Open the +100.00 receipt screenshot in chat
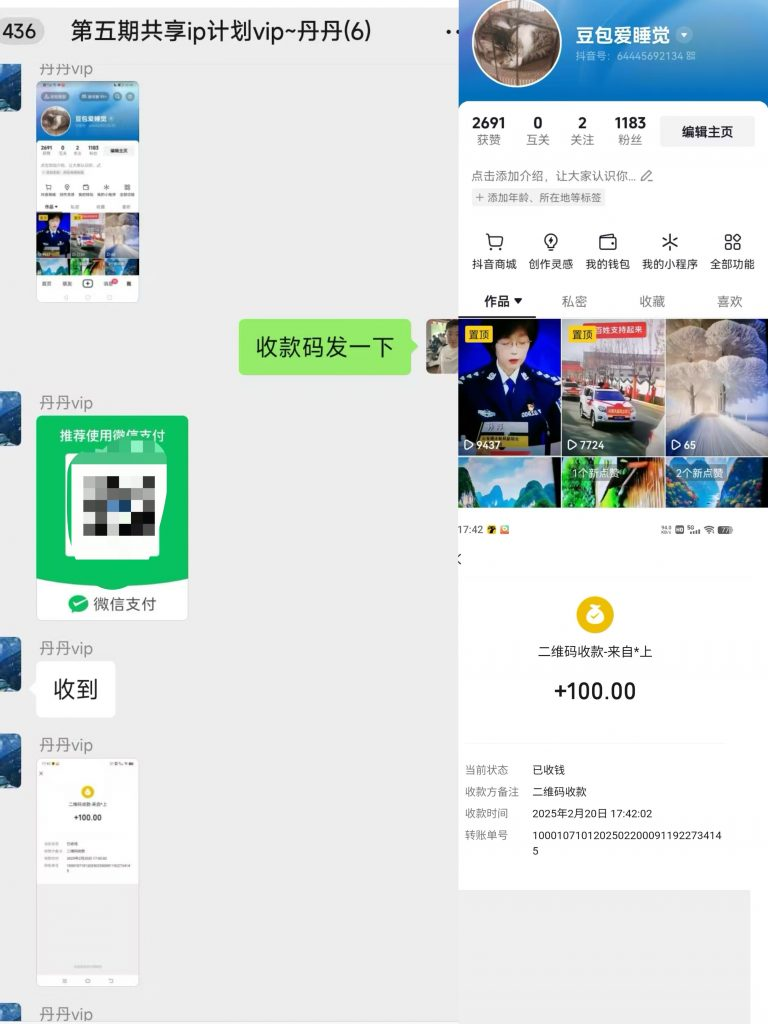Viewport: 768px width, 1024px height. 88,872
